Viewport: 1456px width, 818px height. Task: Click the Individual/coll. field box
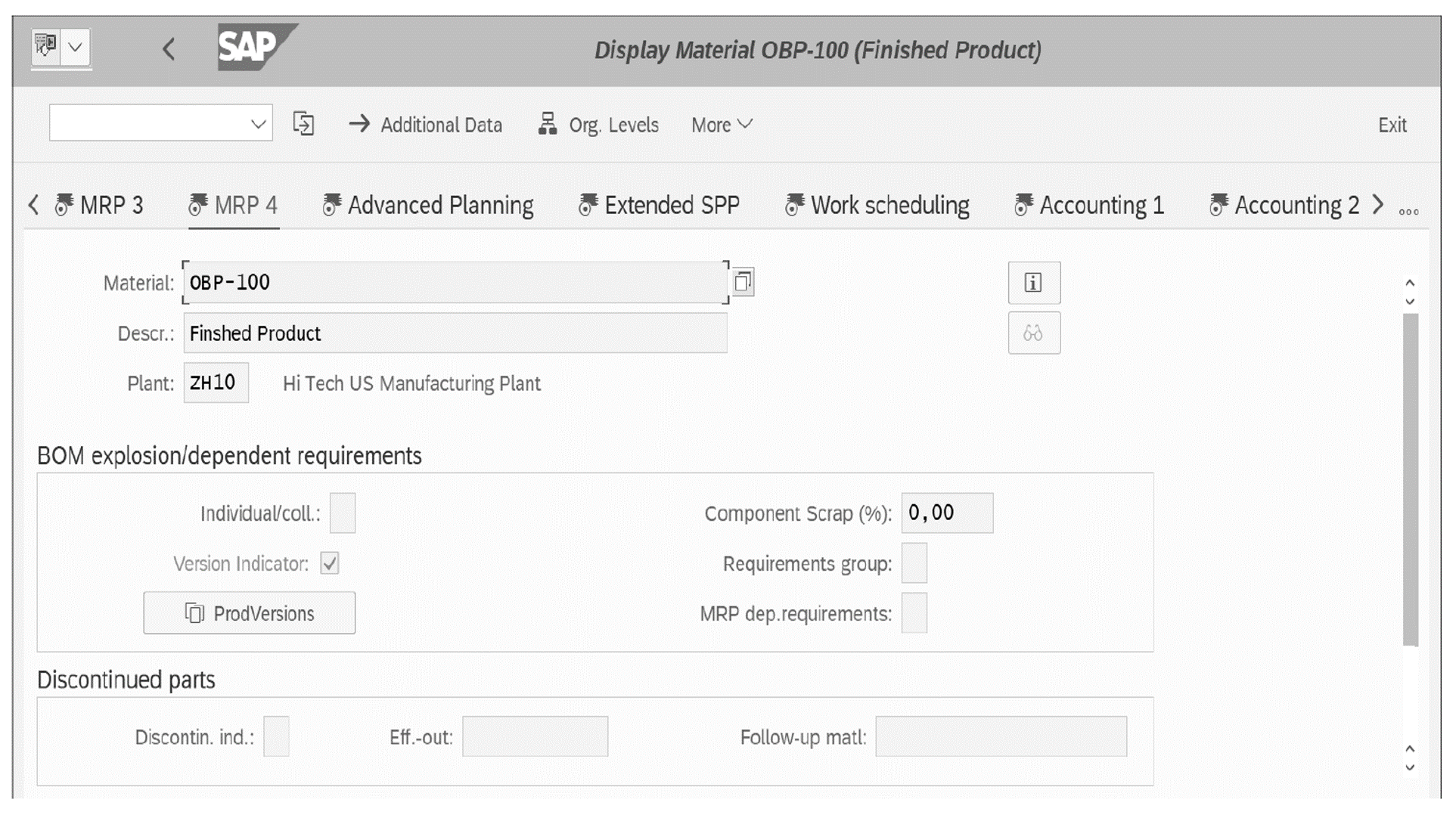point(343,513)
